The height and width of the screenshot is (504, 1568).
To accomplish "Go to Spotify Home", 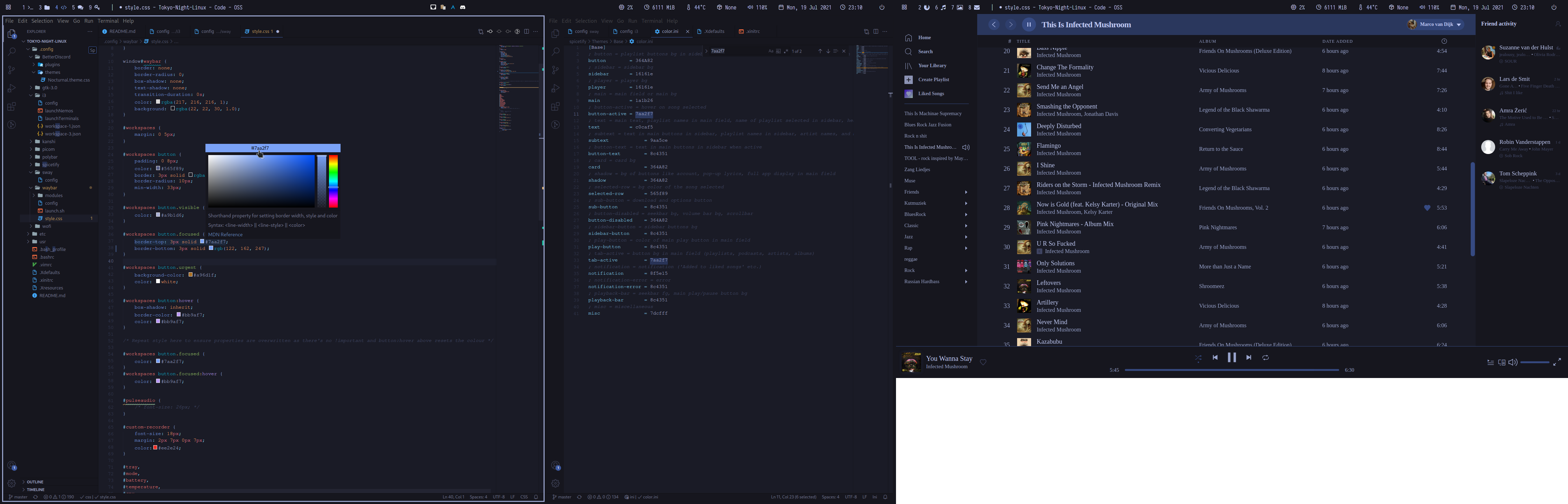I will click(918, 38).
